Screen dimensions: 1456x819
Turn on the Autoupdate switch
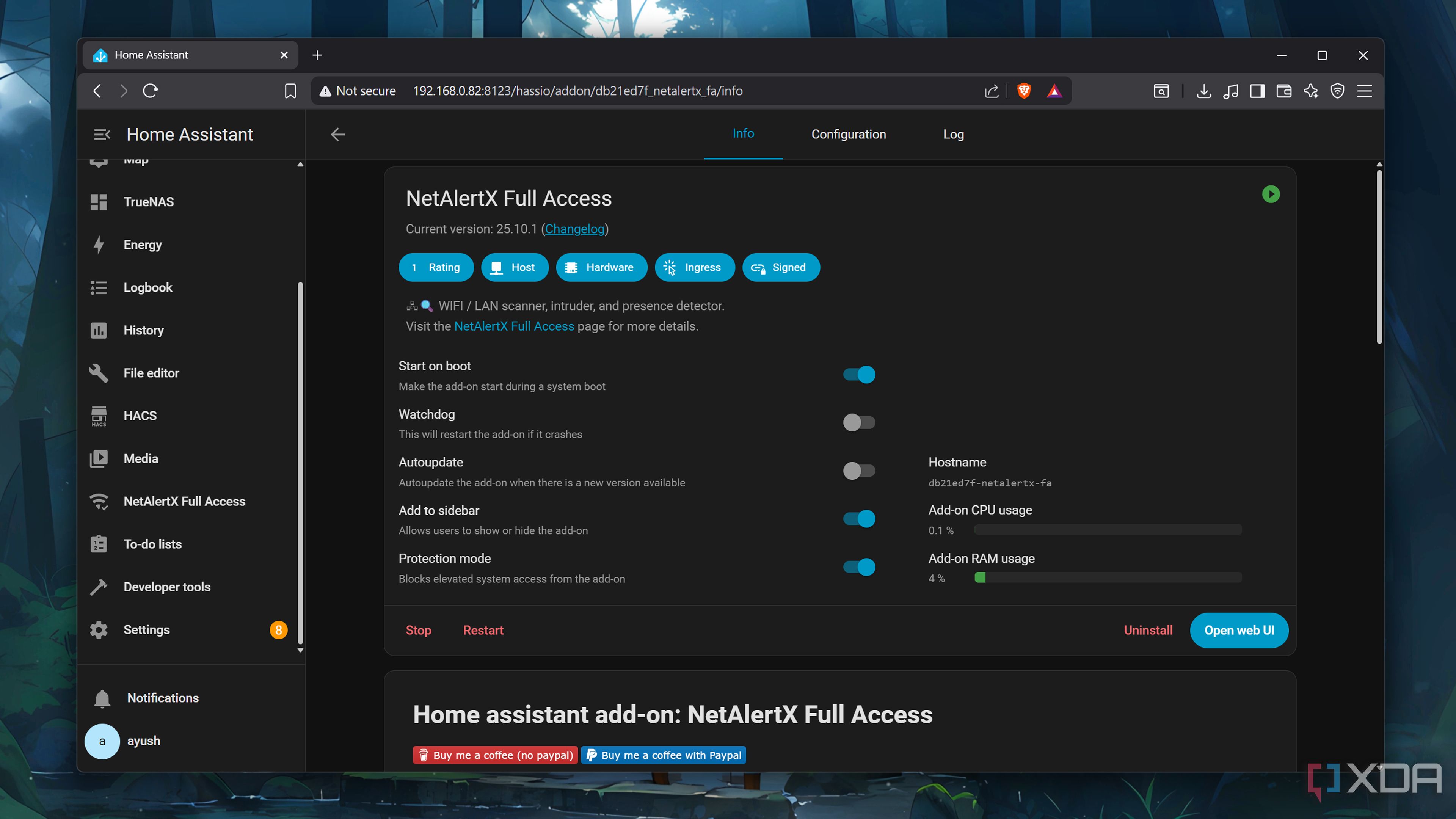(858, 470)
